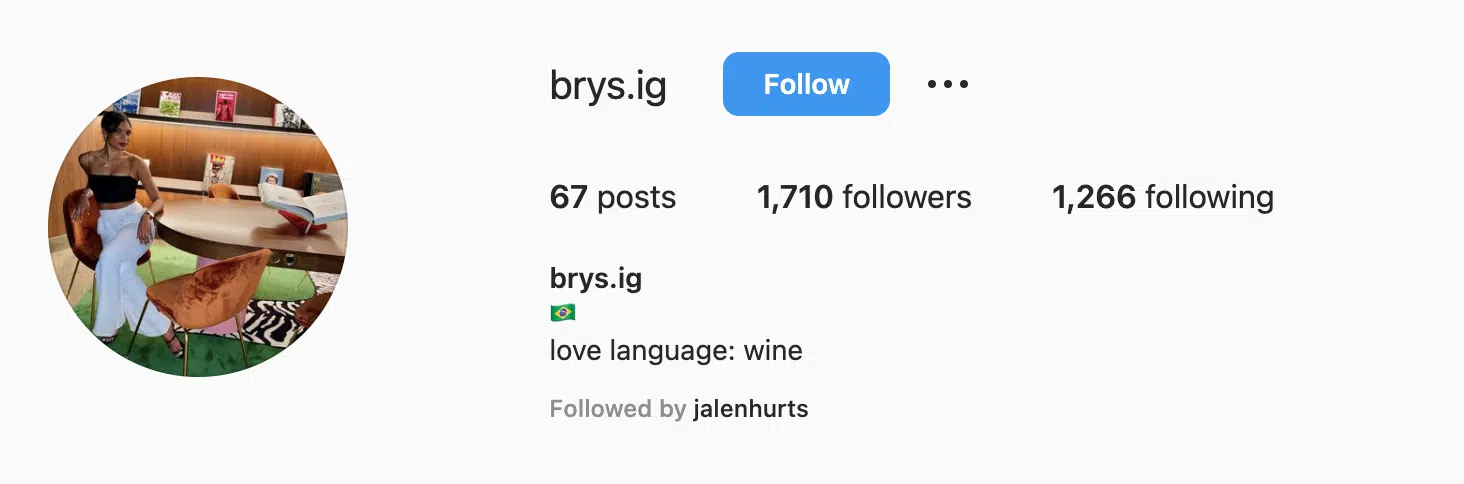Screen dimensions: 1464x484
Task: Visit jalenhurts profile link
Action: 750,409
